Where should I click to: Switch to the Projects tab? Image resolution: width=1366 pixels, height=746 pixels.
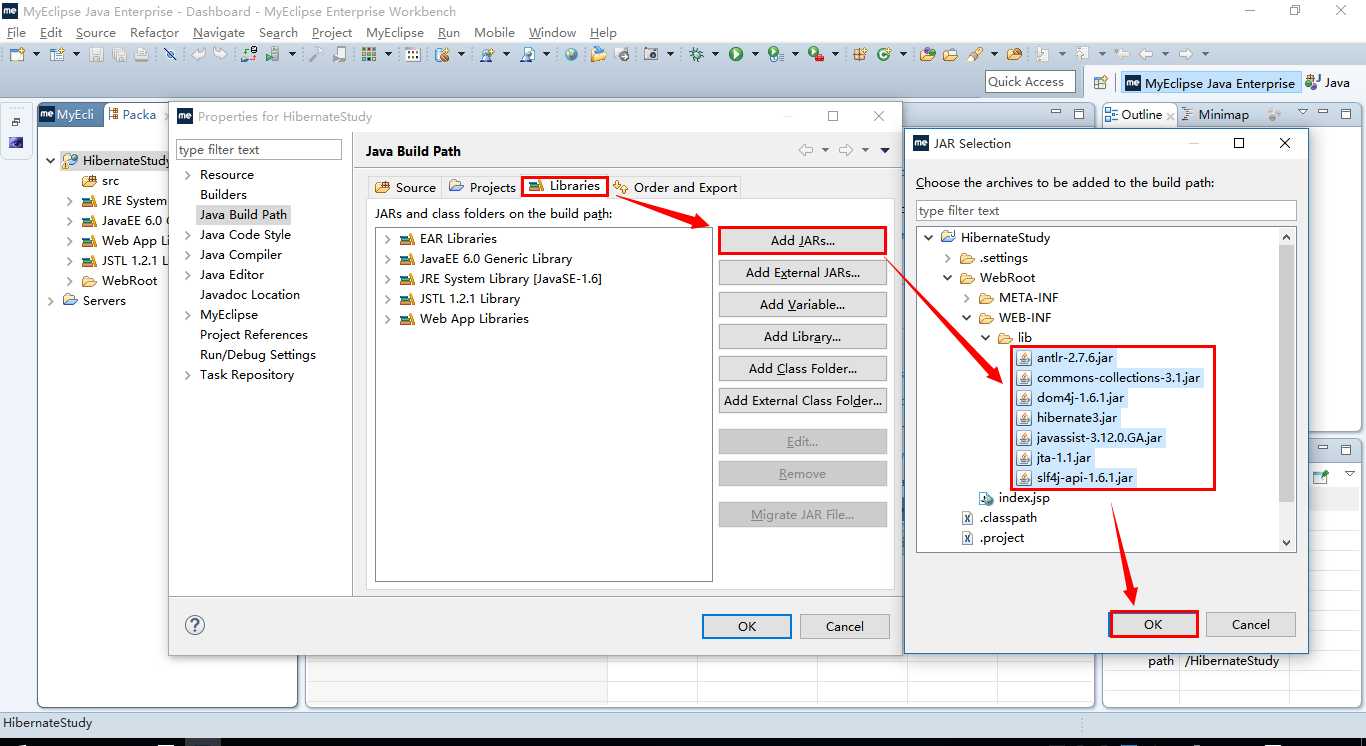point(481,187)
